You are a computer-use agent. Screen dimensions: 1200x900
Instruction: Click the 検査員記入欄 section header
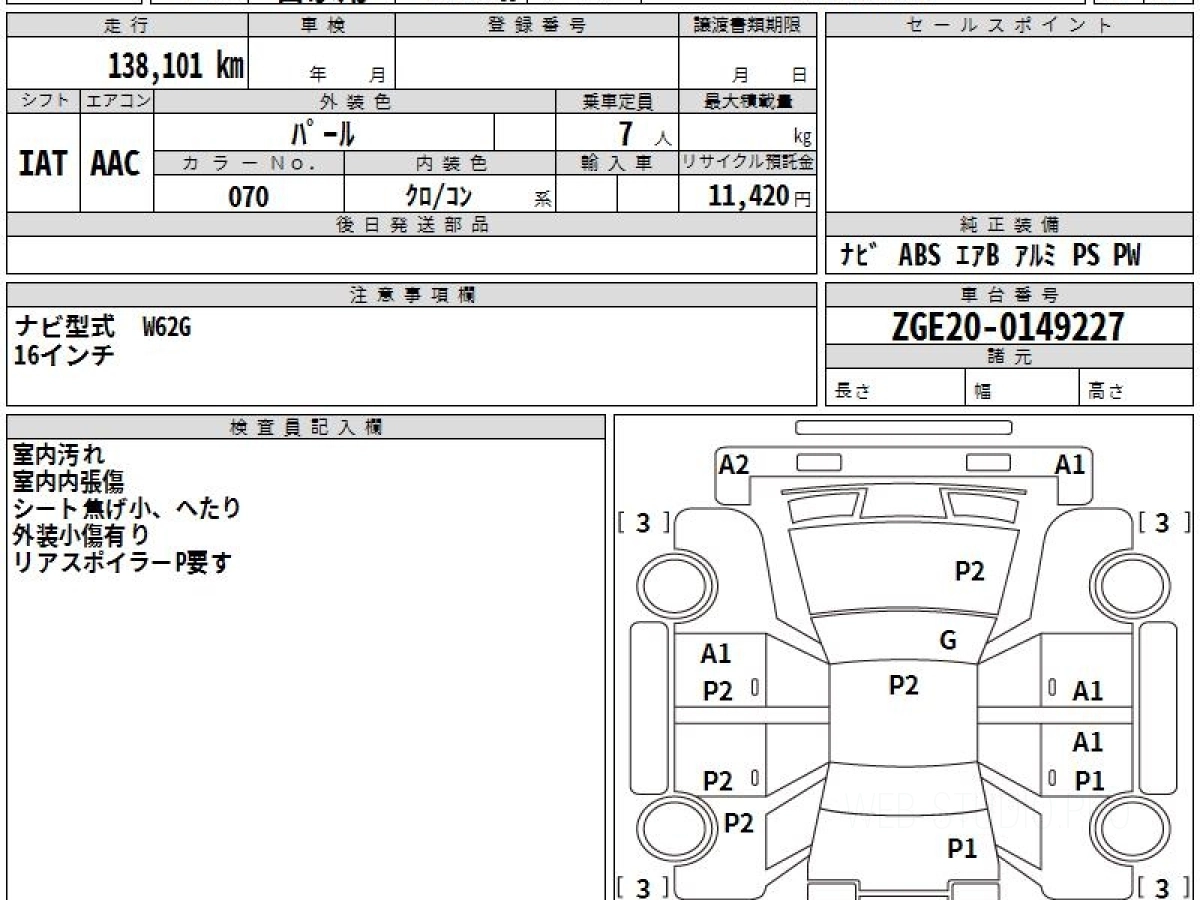(306, 427)
